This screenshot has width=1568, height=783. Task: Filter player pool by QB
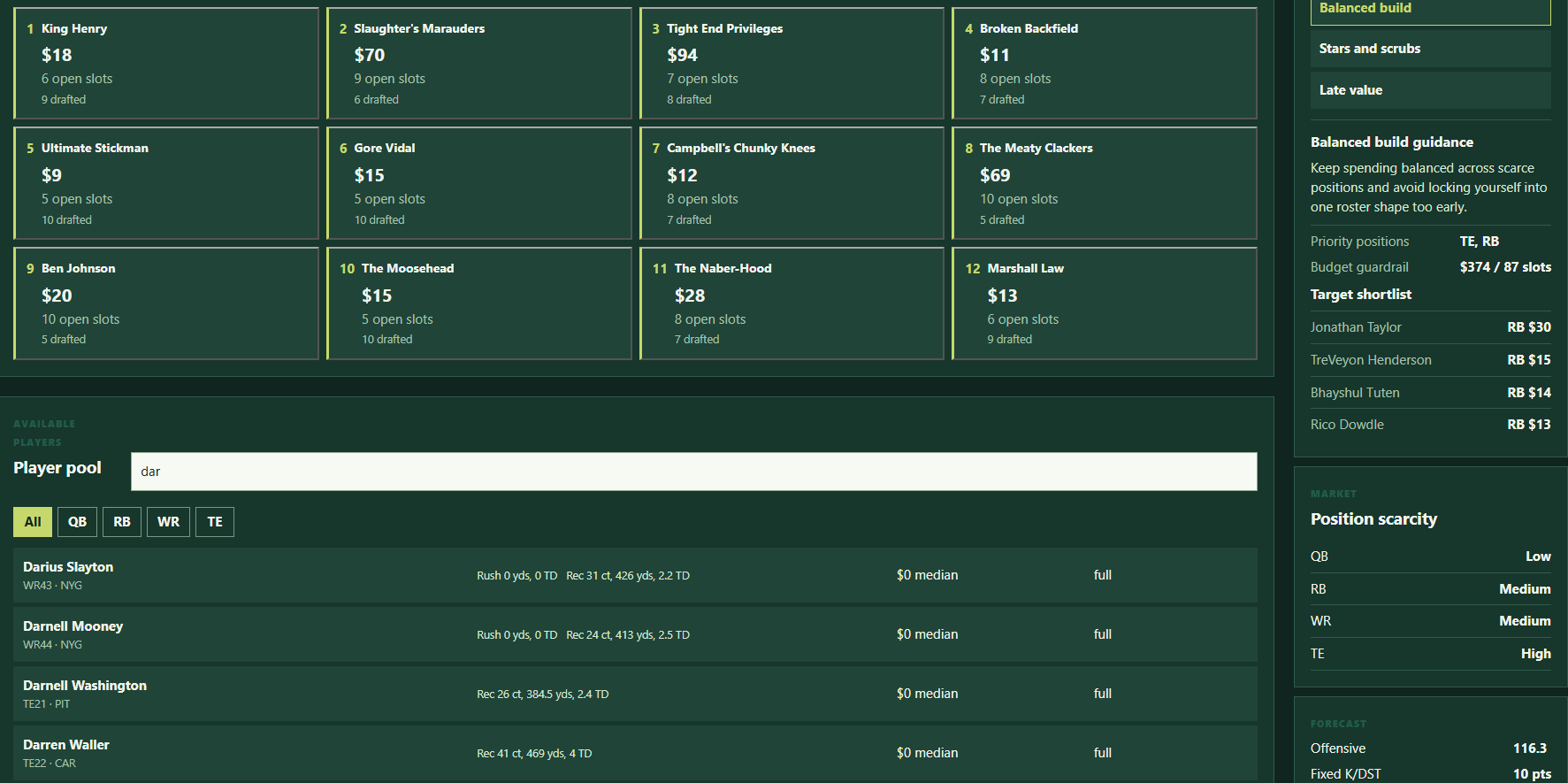click(78, 522)
